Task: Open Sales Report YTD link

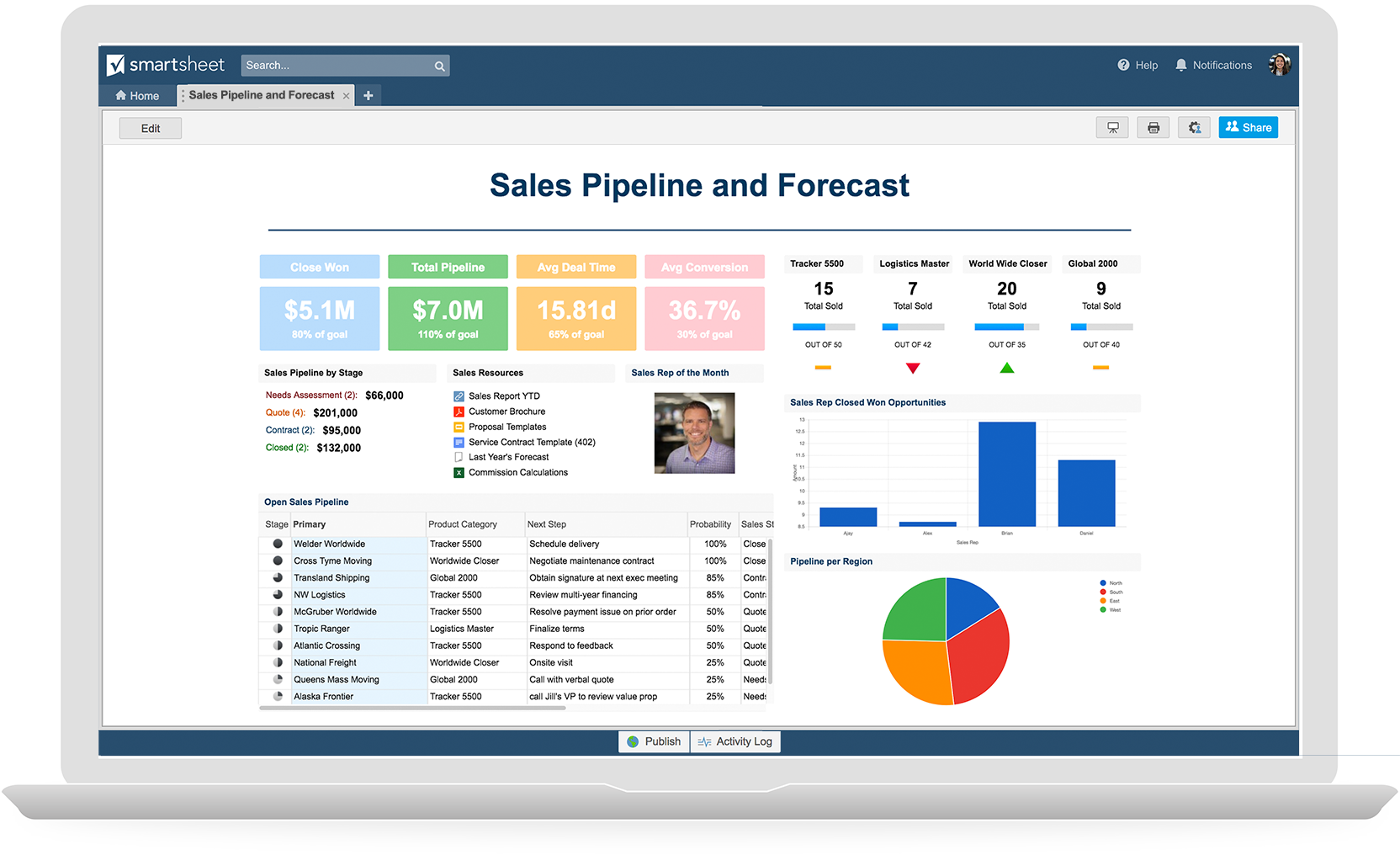Action: pos(504,396)
